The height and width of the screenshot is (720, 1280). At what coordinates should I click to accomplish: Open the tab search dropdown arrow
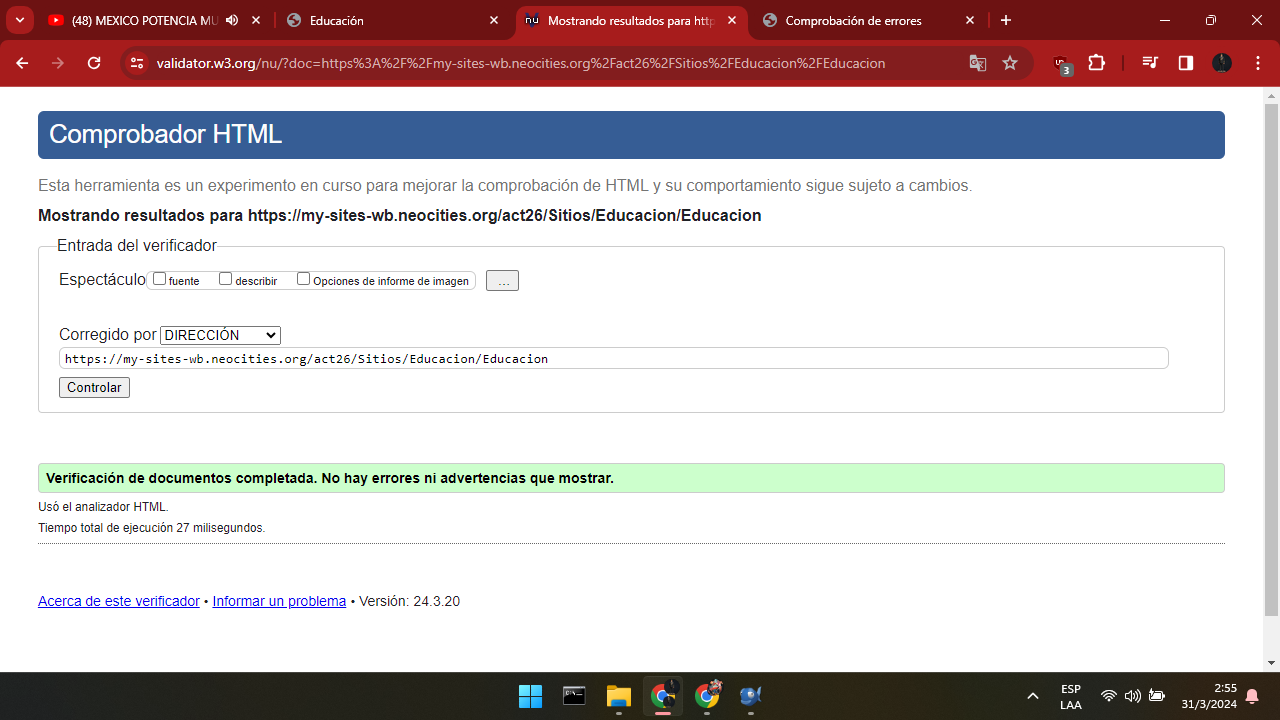[19, 20]
